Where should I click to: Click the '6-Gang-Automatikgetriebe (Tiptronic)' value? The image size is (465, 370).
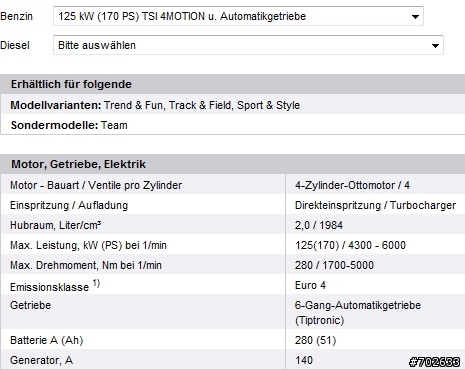(x=358, y=313)
